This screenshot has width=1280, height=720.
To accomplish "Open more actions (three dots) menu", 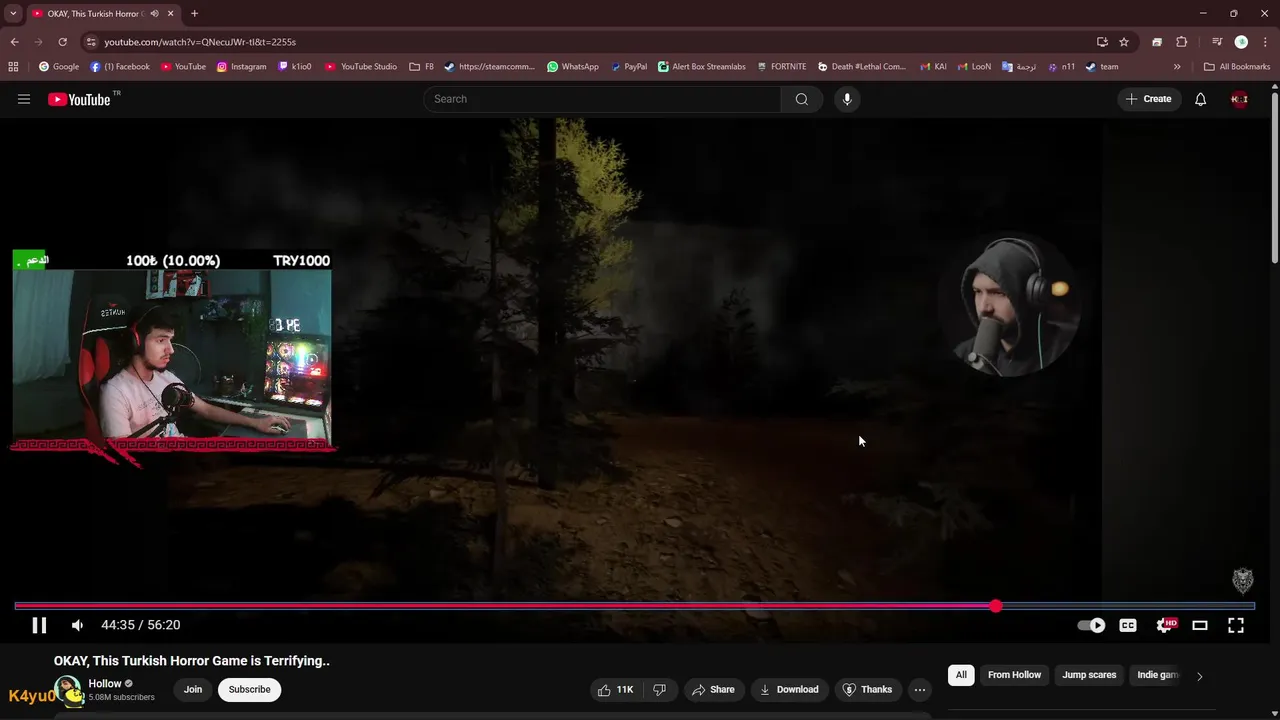I will pyautogui.click(x=920, y=689).
